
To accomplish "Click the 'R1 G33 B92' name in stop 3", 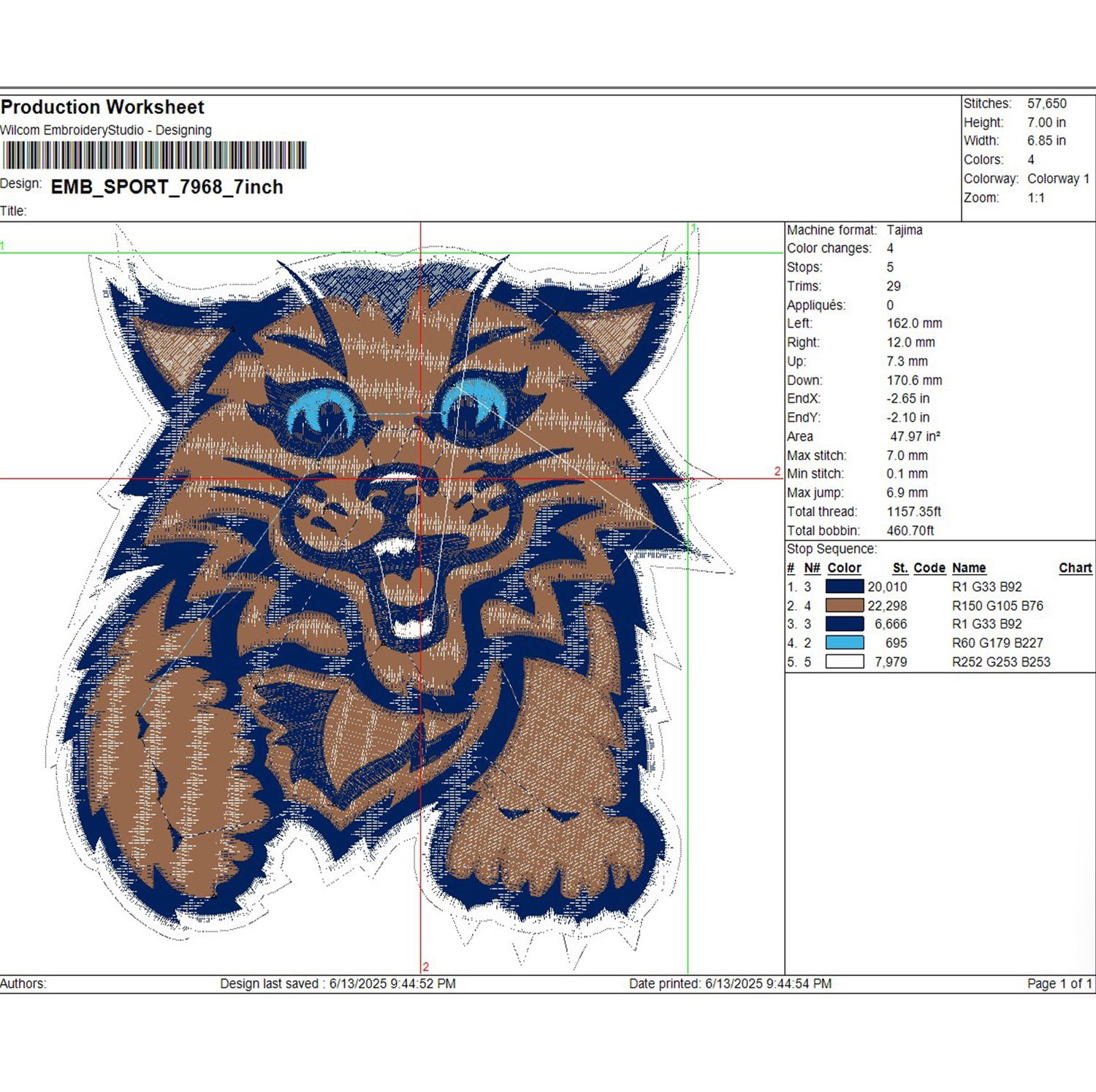I will pyautogui.click(x=987, y=625).
